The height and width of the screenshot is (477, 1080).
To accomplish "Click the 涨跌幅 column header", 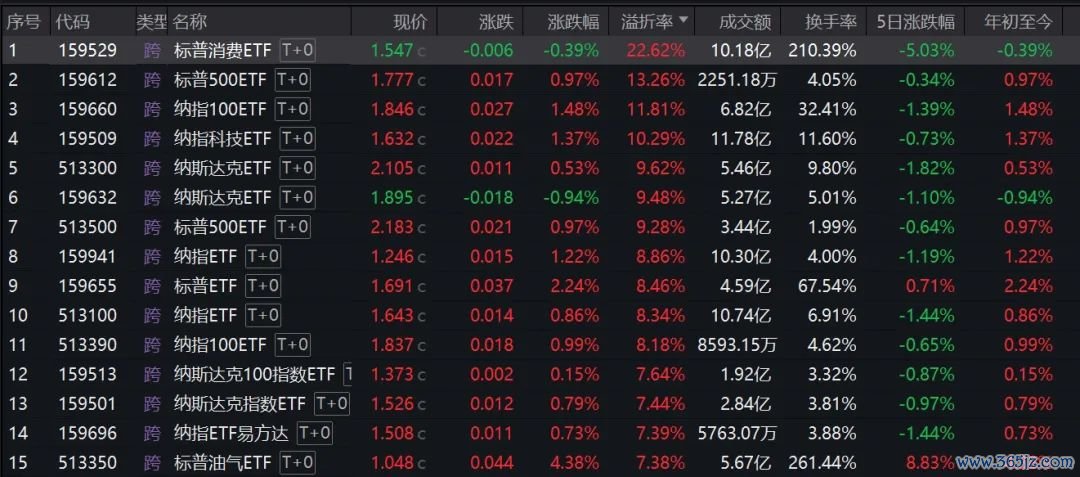I will [x=573, y=20].
